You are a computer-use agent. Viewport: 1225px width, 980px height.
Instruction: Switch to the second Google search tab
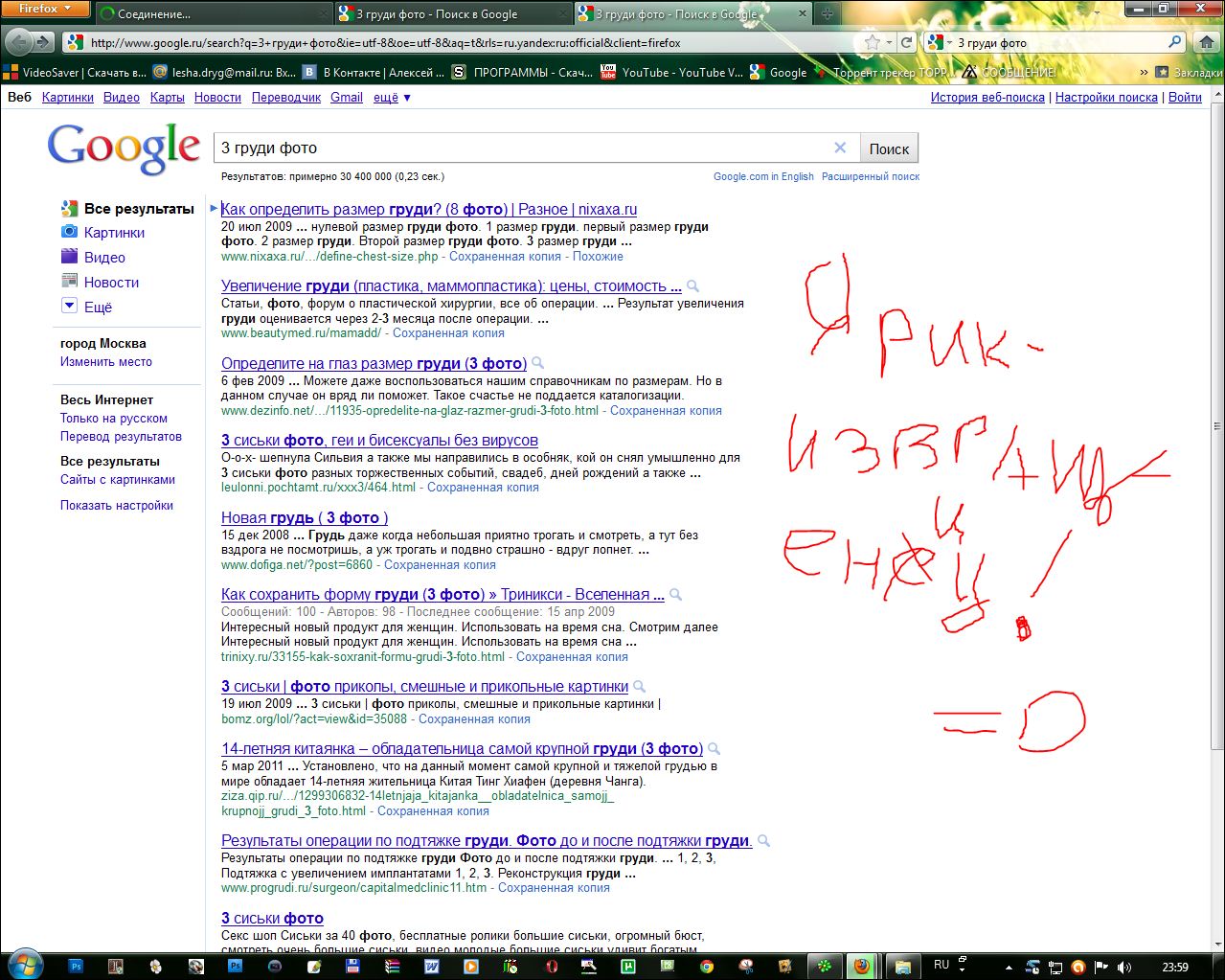click(693, 13)
